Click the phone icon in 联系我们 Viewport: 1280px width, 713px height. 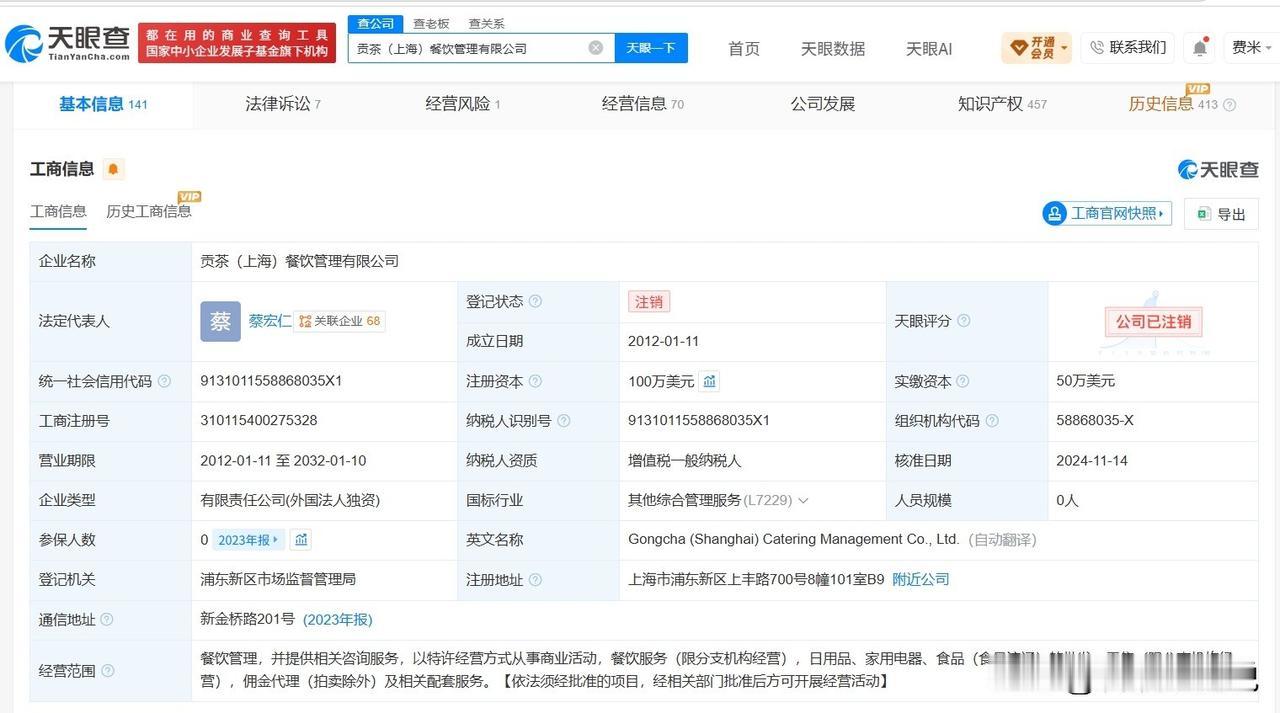1097,47
